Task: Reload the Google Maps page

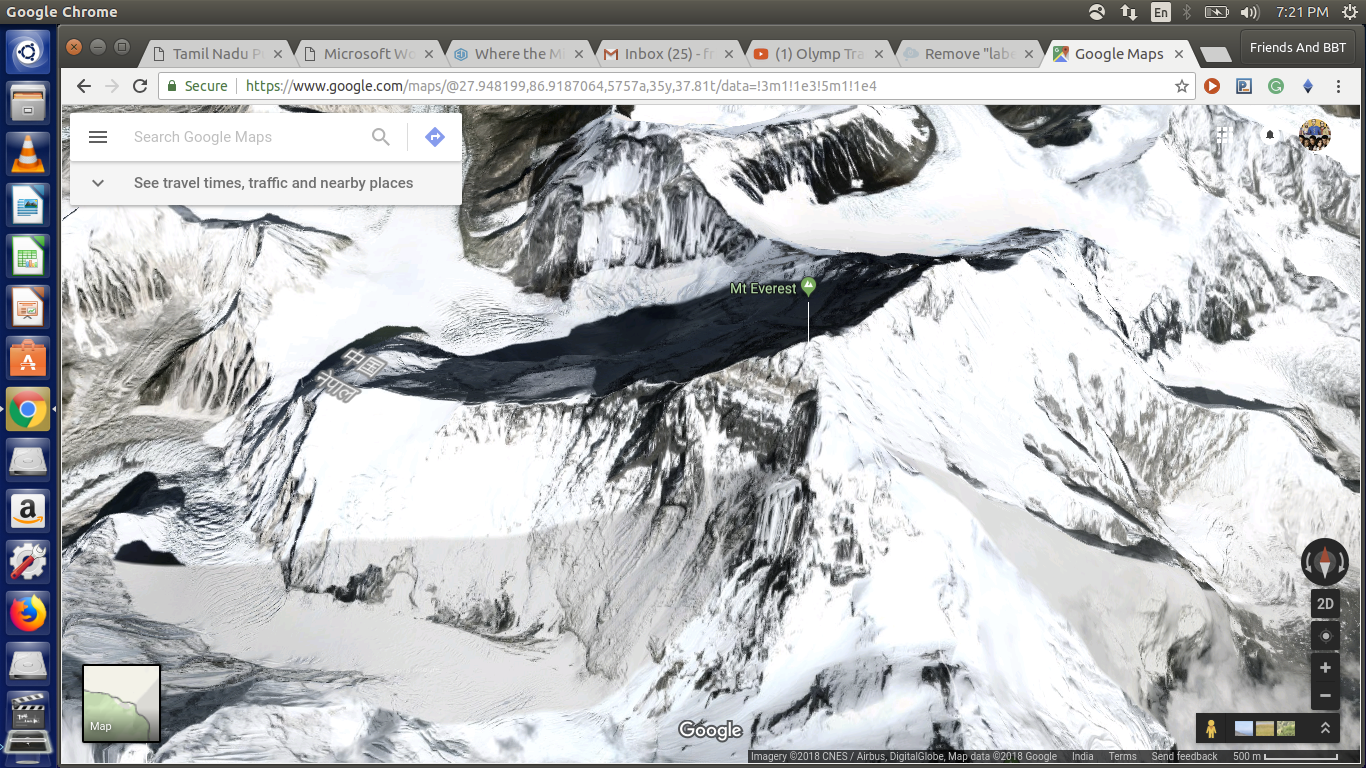Action: pos(140,86)
